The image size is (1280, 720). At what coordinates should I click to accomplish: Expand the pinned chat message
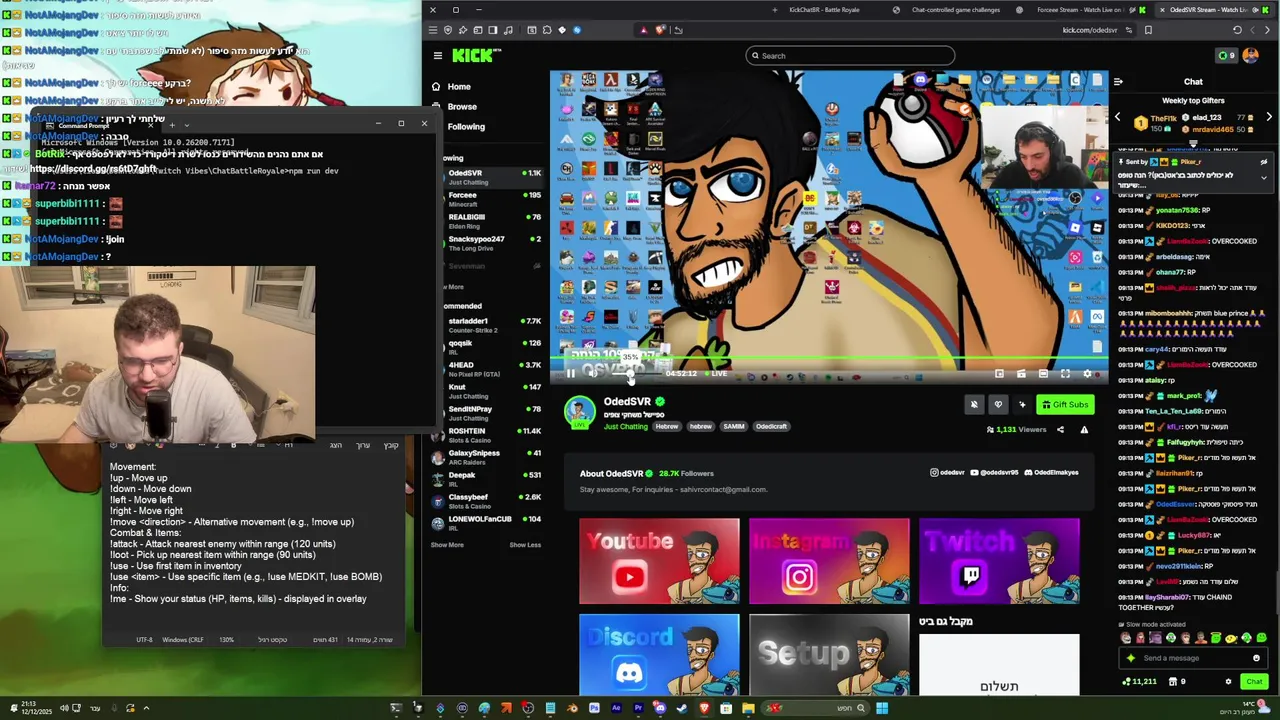pos(1264,178)
